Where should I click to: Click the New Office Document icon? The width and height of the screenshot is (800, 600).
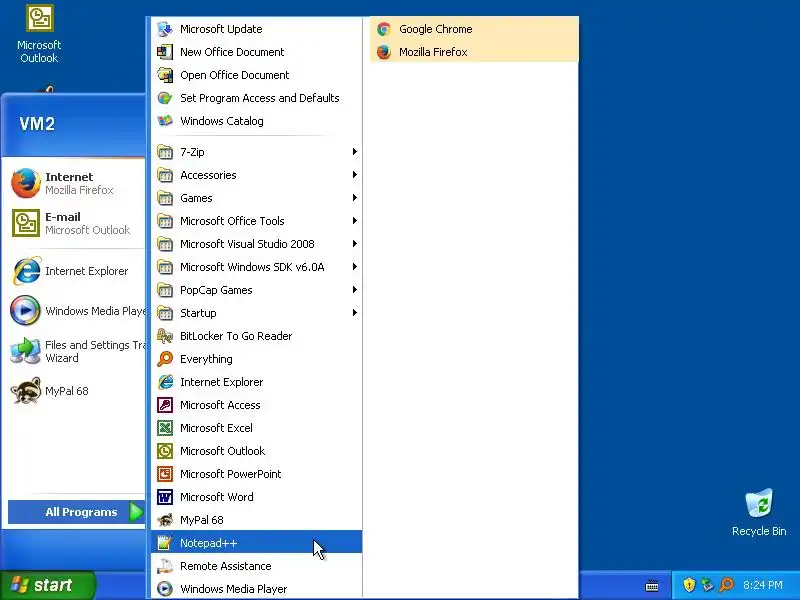pos(165,52)
